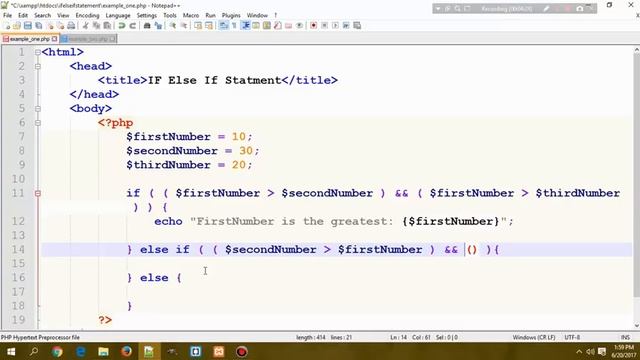Click the Zoom Out toolbar icon
Image resolution: width=640 pixels, height=360 pixels.
click(x=184, y=26)
